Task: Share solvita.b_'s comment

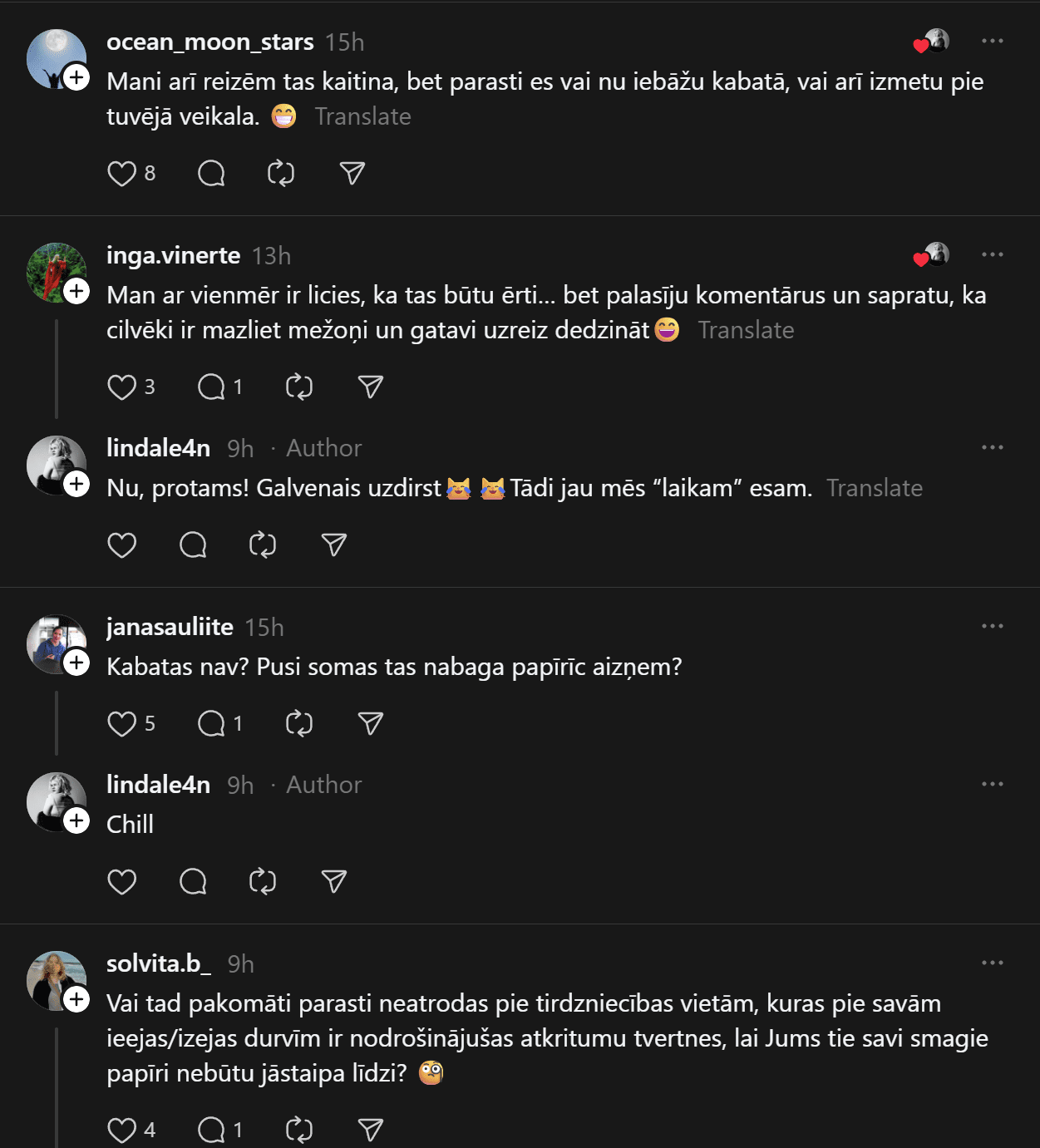Action: 370,1129
